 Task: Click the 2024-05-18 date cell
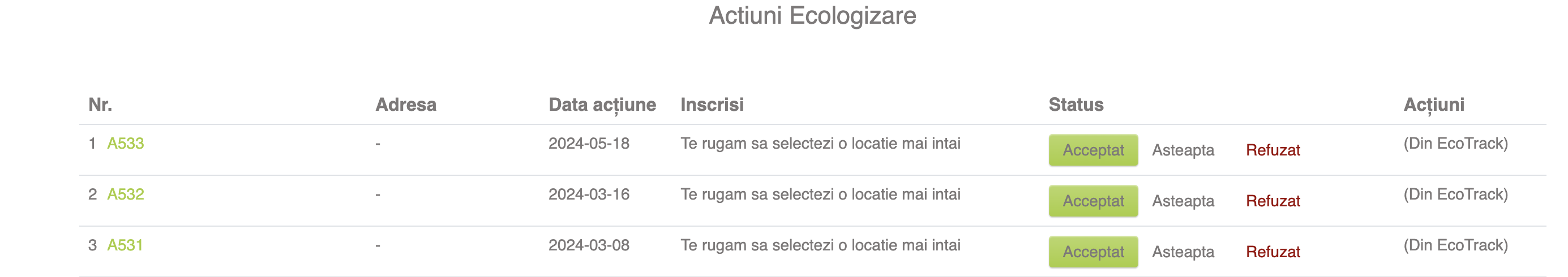(589, 144)
